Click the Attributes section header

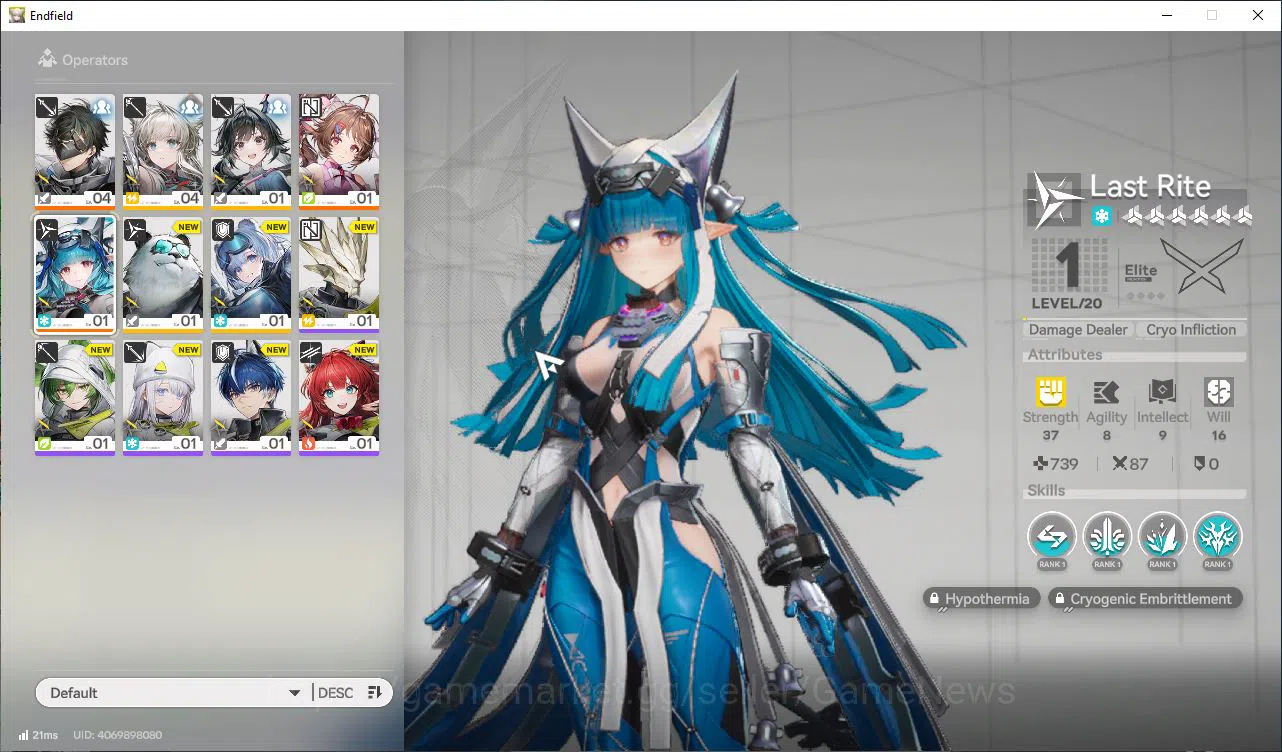click(1065, 355)
